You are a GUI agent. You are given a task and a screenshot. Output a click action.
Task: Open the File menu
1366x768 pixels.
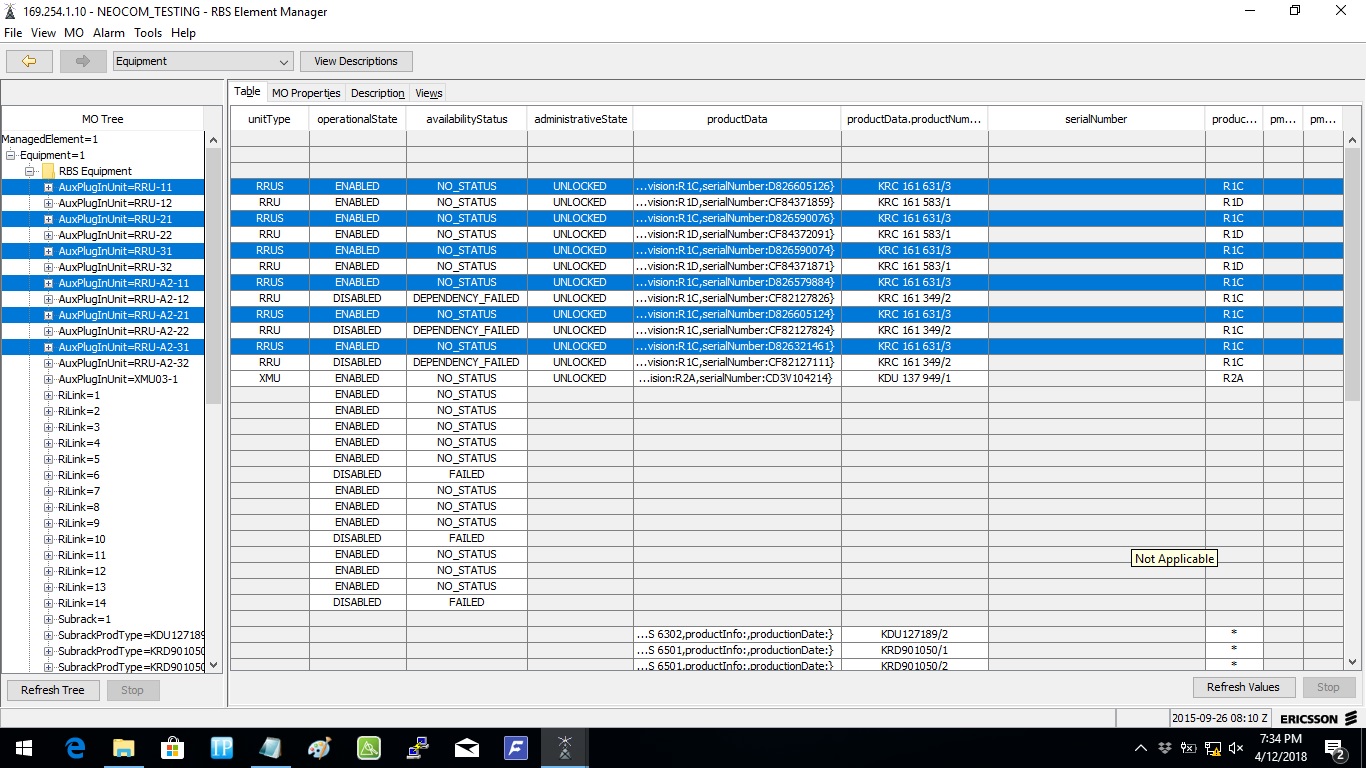(x=13, y=33)
